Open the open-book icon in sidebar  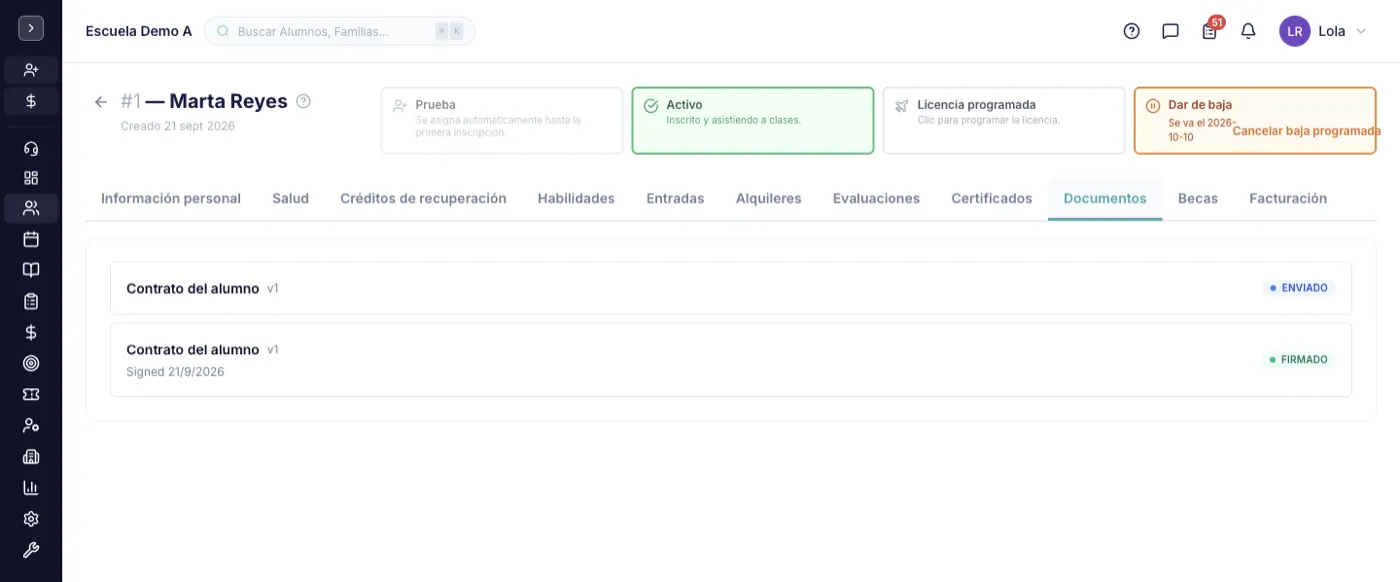click(x=31, y=270)
